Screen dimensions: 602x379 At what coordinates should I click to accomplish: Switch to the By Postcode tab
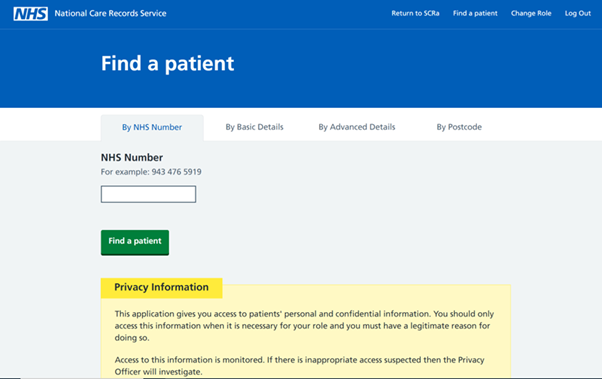pyautogui.click(x=459, y=127)
